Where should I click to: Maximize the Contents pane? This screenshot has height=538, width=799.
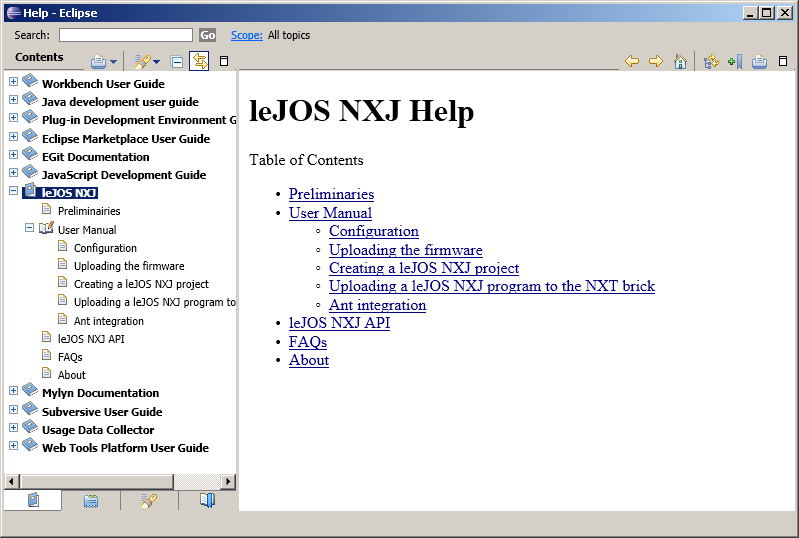pyautogui.click(x=224, y=61)
